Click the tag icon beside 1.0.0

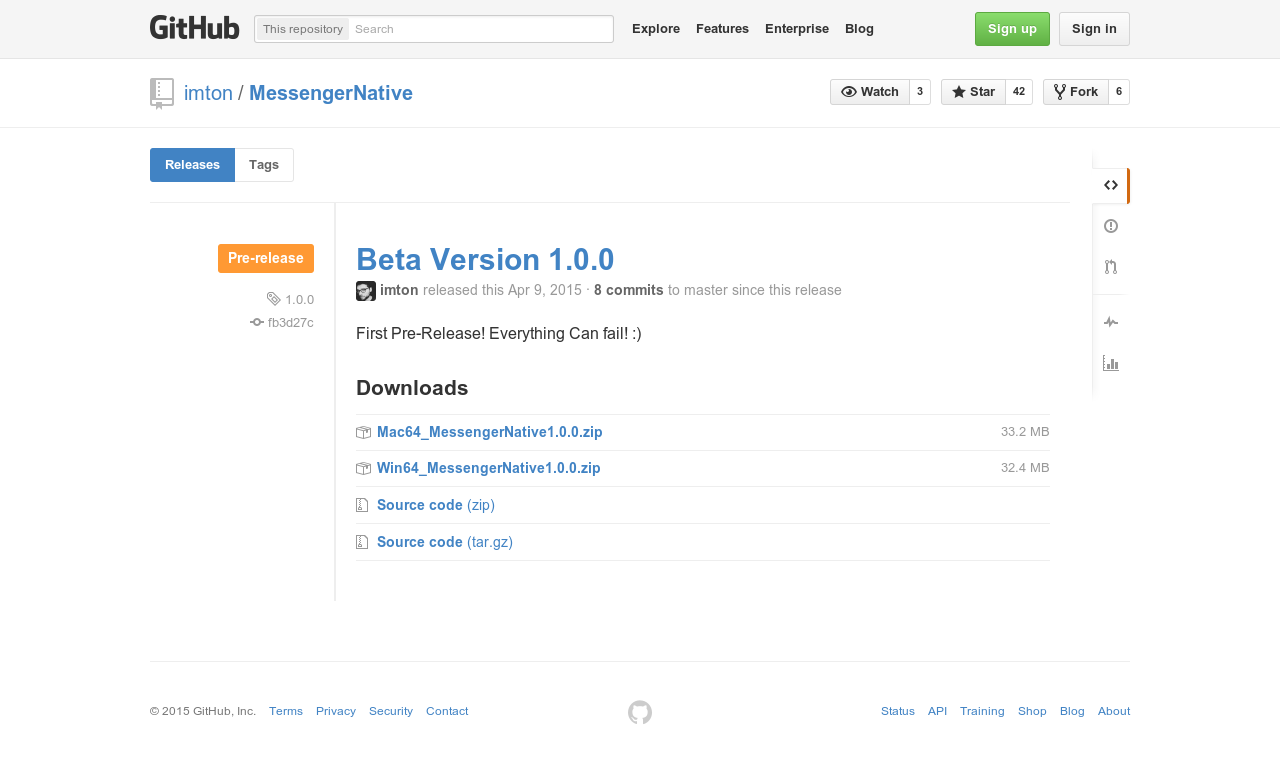point(274,299)
